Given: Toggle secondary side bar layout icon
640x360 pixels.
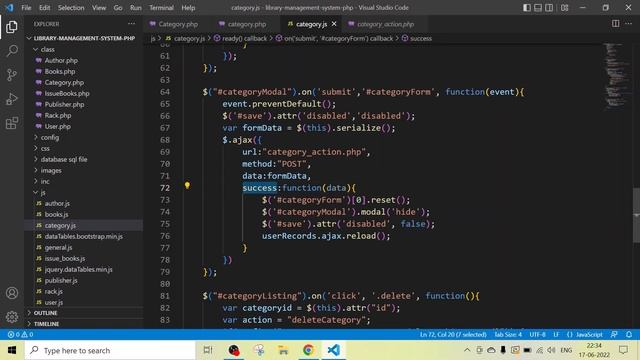Looking at the screenshot, I should 549,7.
